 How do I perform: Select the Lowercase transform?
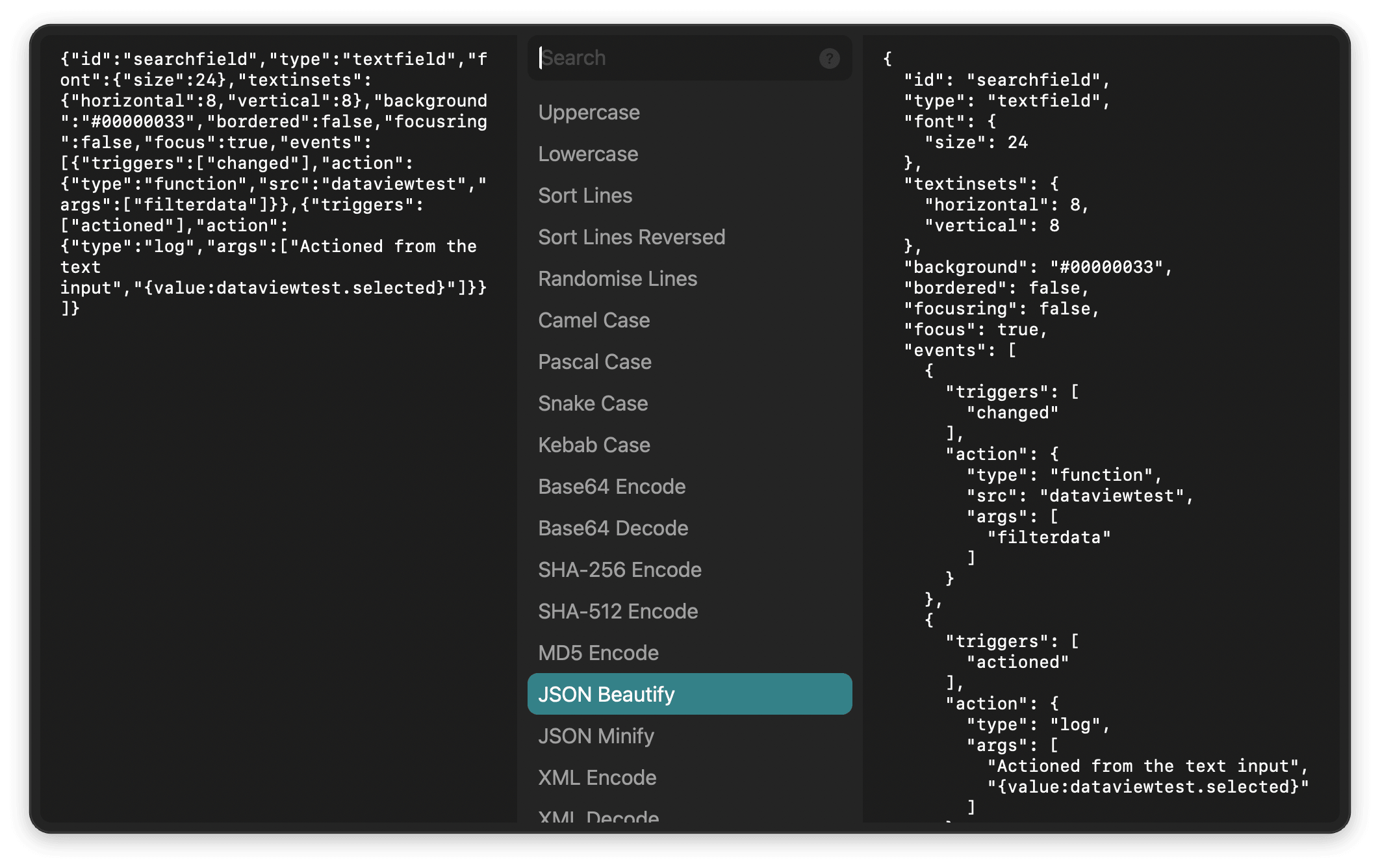[x=689, y=154]
